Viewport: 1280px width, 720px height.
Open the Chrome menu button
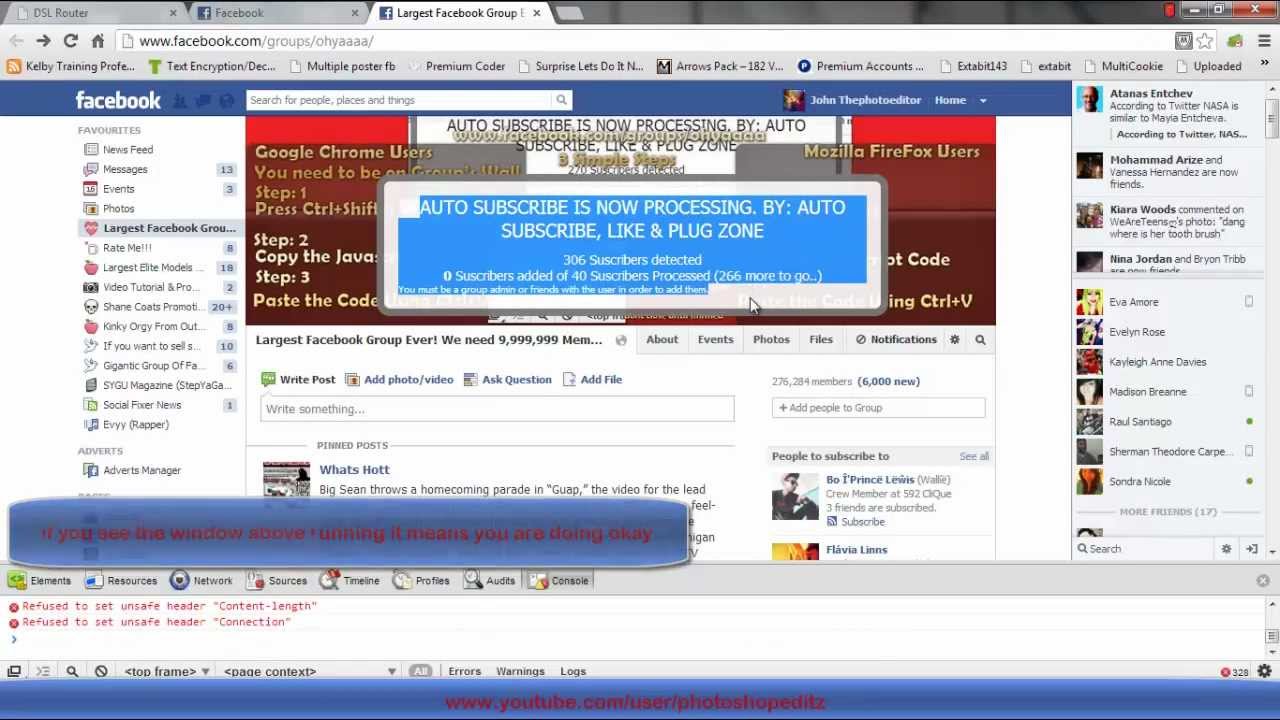[x=1264, y=41]
